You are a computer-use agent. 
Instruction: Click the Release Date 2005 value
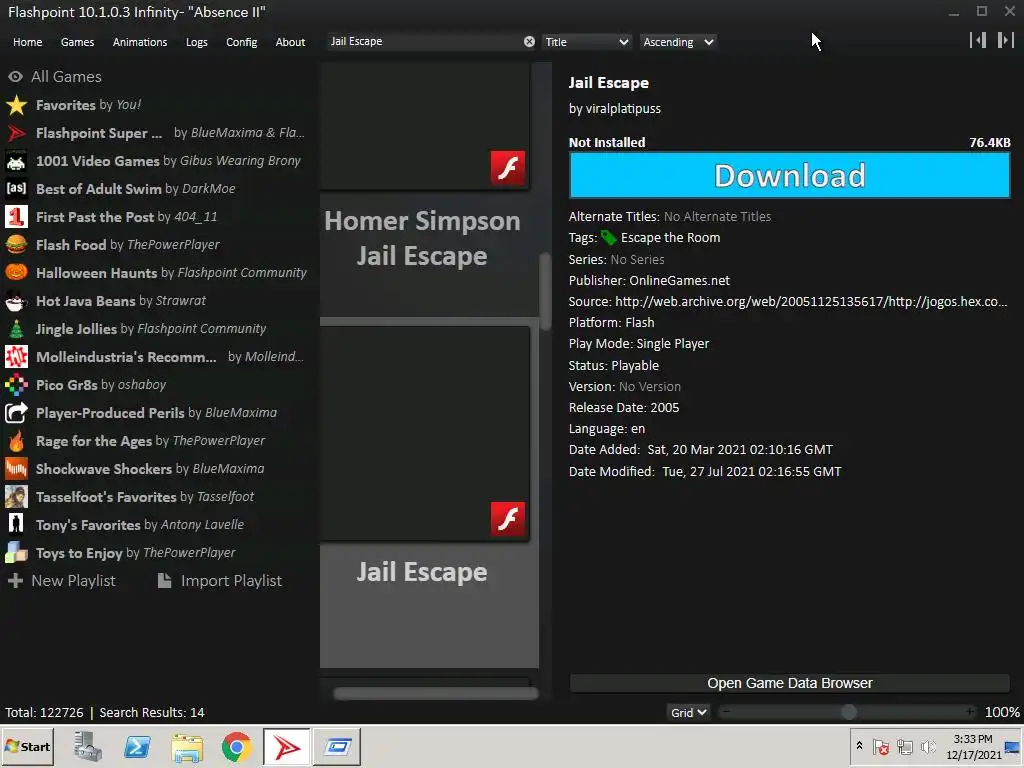coord(665,408)
